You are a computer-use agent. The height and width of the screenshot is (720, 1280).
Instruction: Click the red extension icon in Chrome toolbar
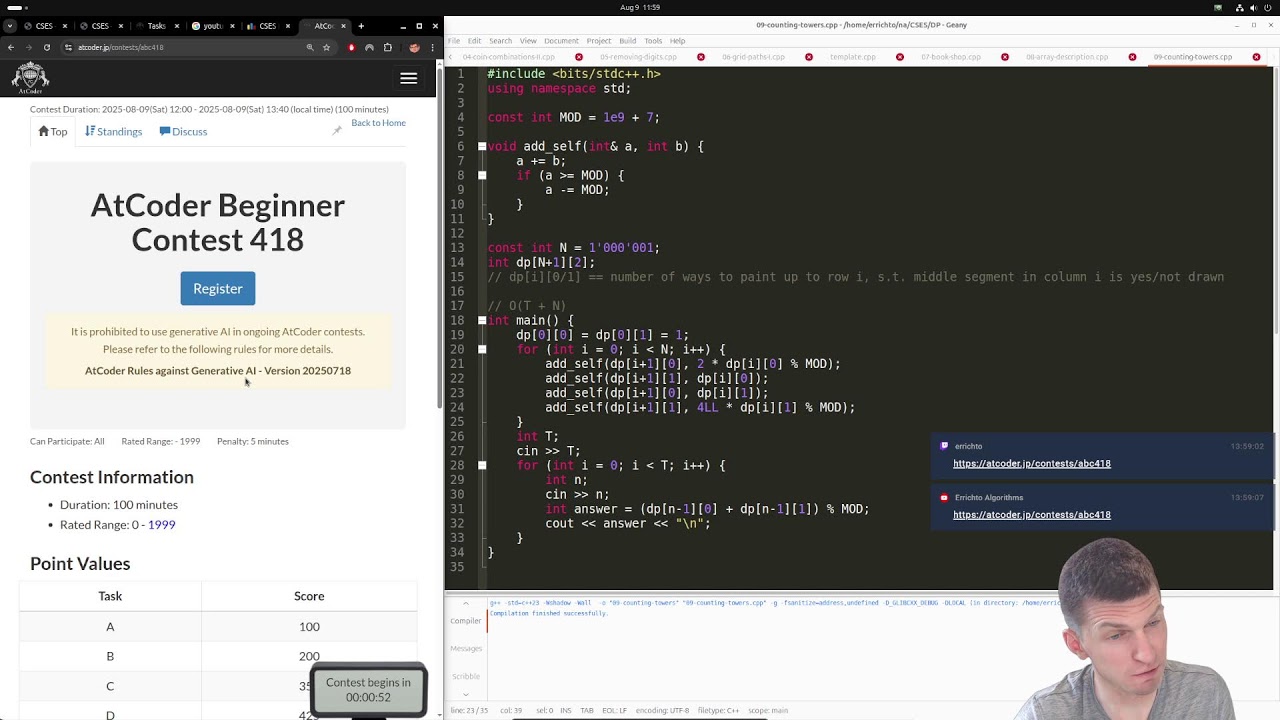(351, 47)
